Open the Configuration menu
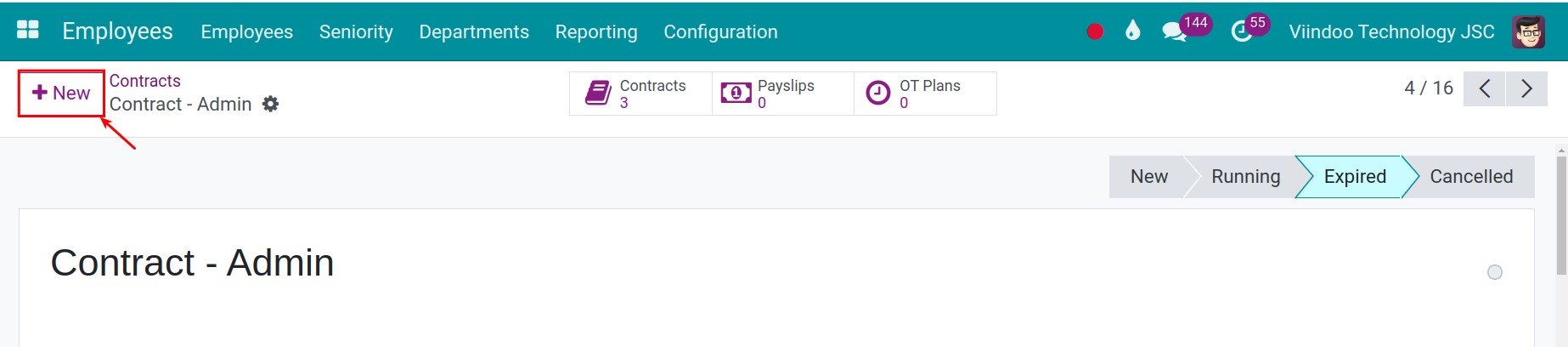 click(x=720, y=31)
